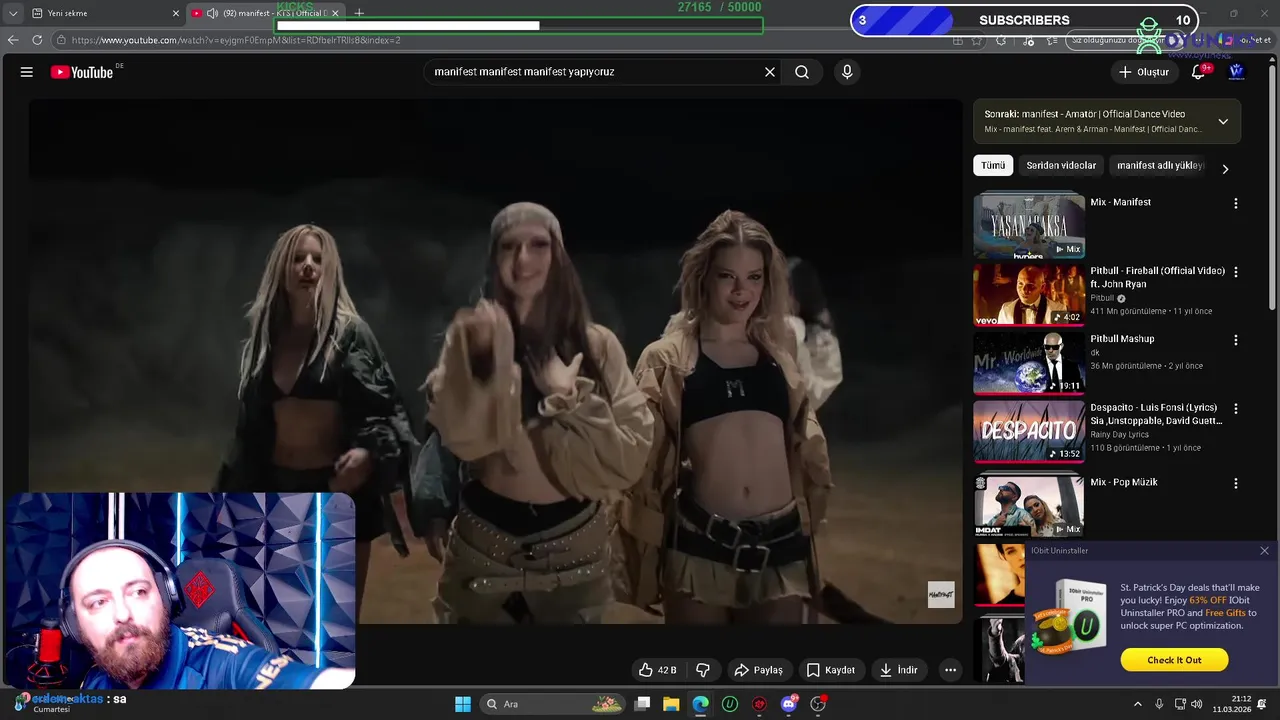Select the manifest adlı yükleyen chip
The image size is (1280, 720).
point(1160,165)
